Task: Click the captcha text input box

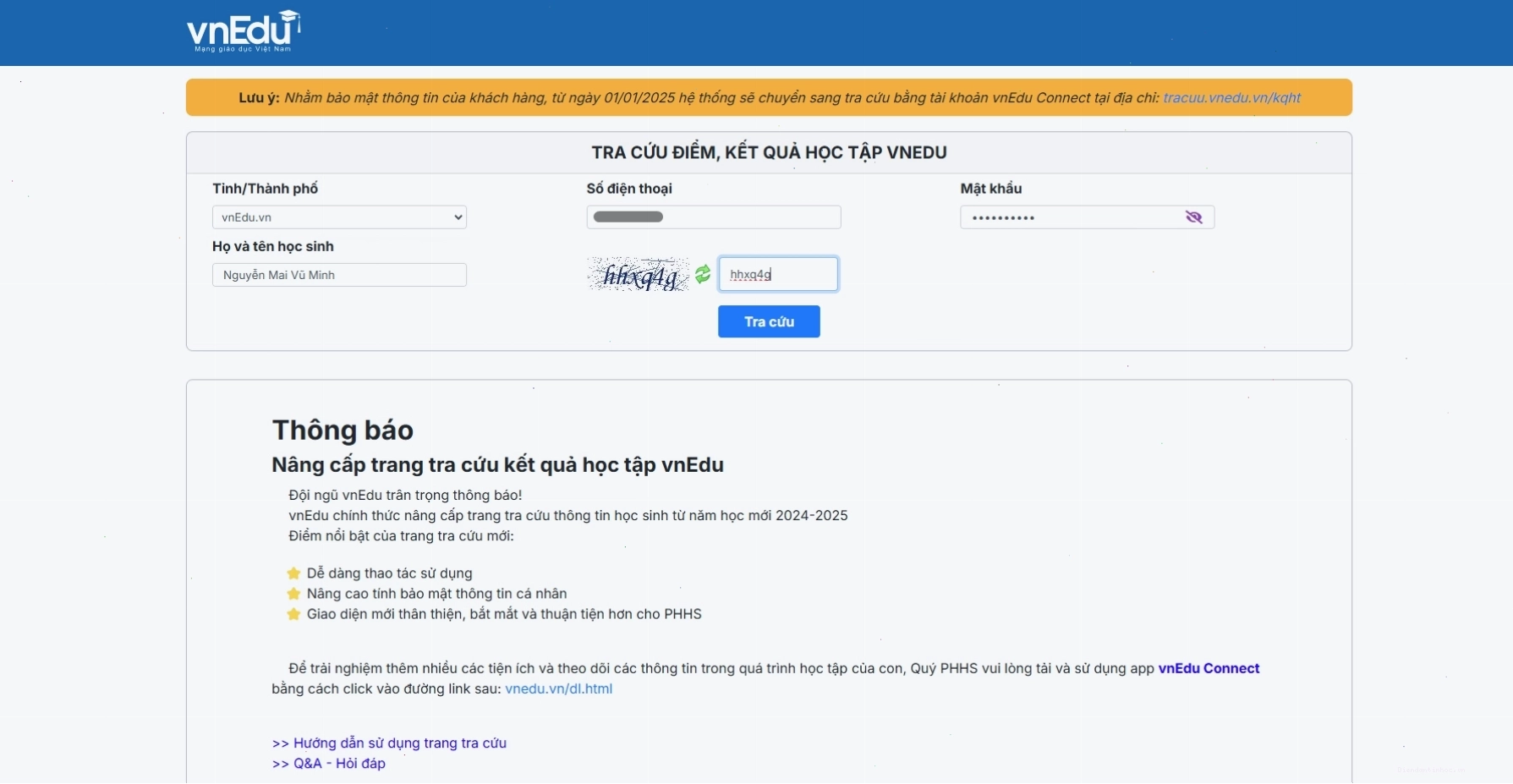Action: 778,274
